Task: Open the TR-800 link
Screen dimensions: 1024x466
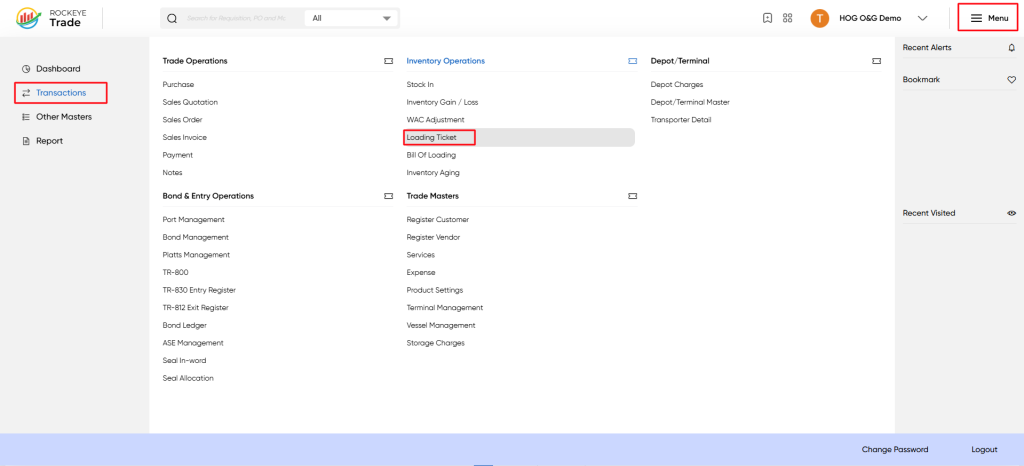Action: 175,273
